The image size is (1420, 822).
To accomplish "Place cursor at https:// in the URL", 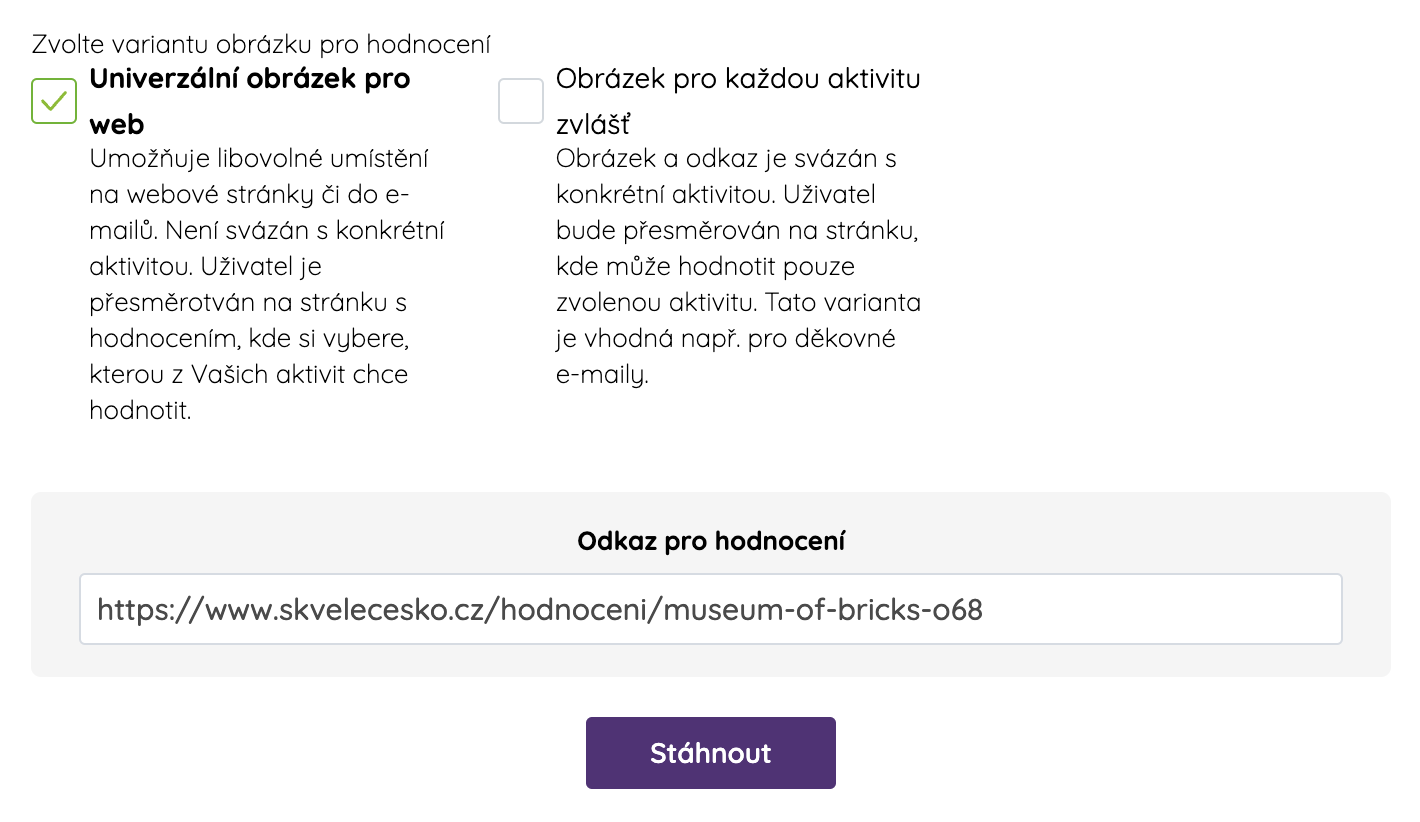I will pyautogui.click(x=147, y=610).
